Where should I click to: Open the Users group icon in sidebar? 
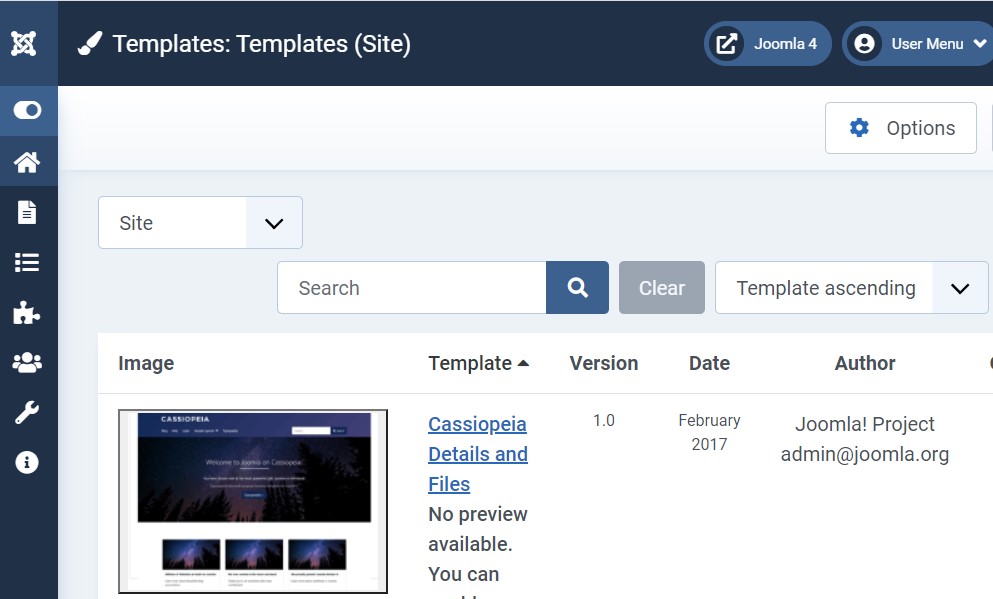pos(27,362)
